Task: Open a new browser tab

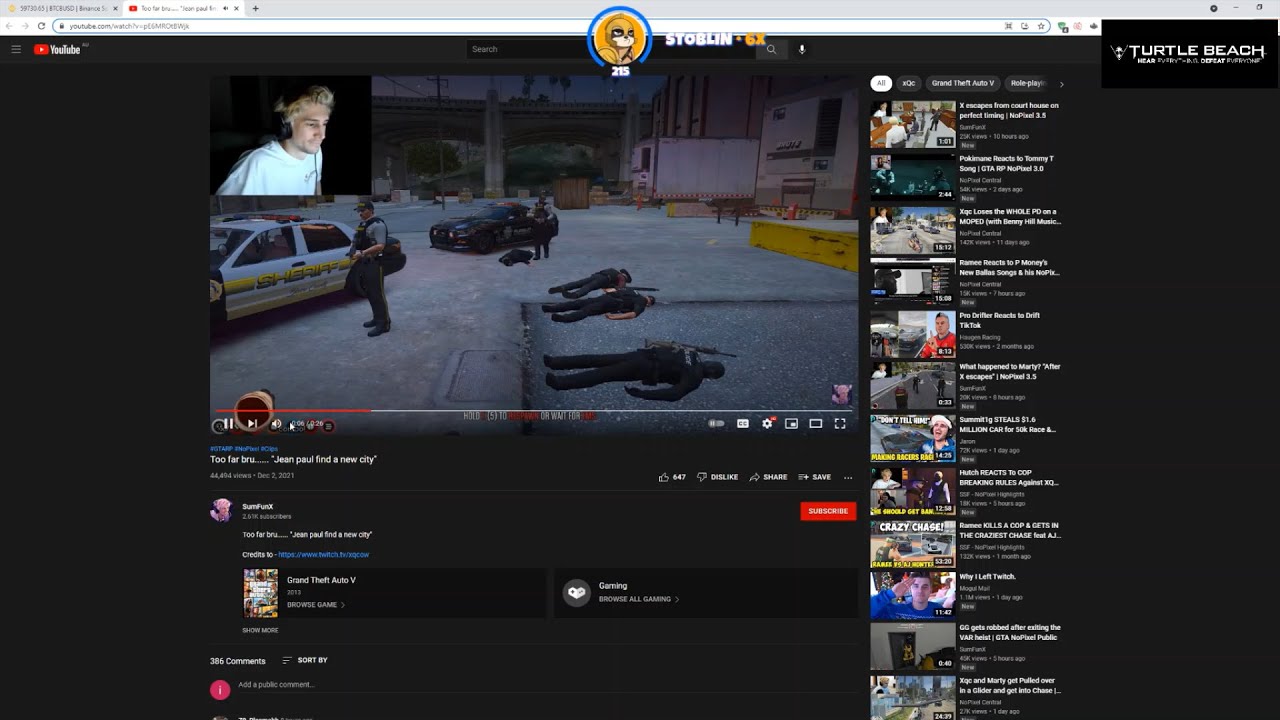Action: [255, 8]
